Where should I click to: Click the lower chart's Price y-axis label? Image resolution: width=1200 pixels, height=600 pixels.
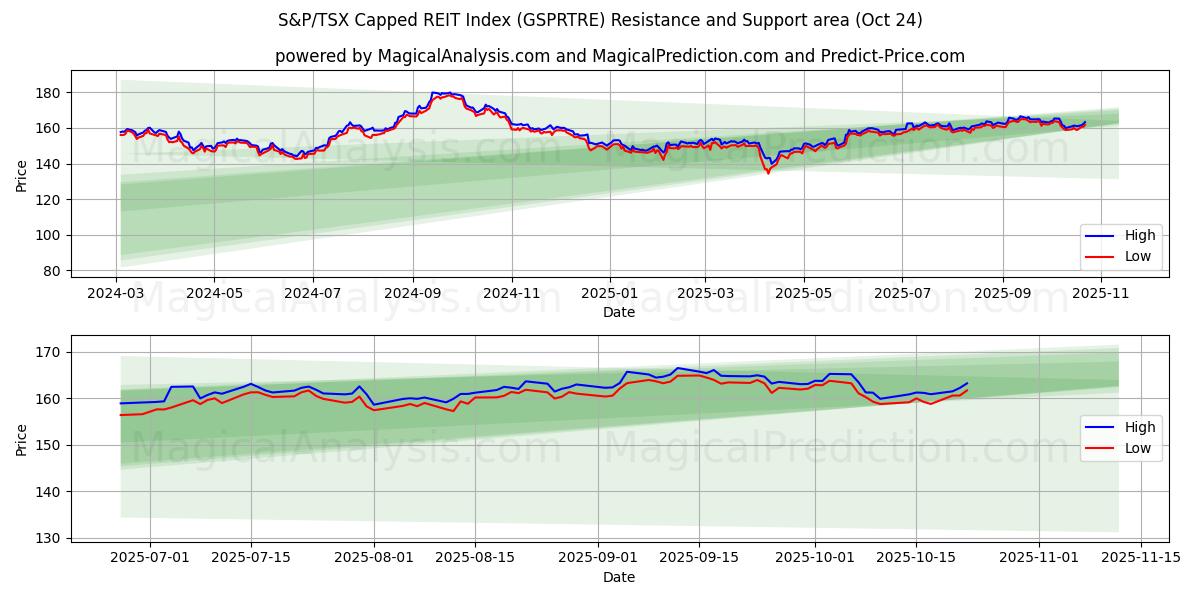pyautogui.click(x=22, y=439)
